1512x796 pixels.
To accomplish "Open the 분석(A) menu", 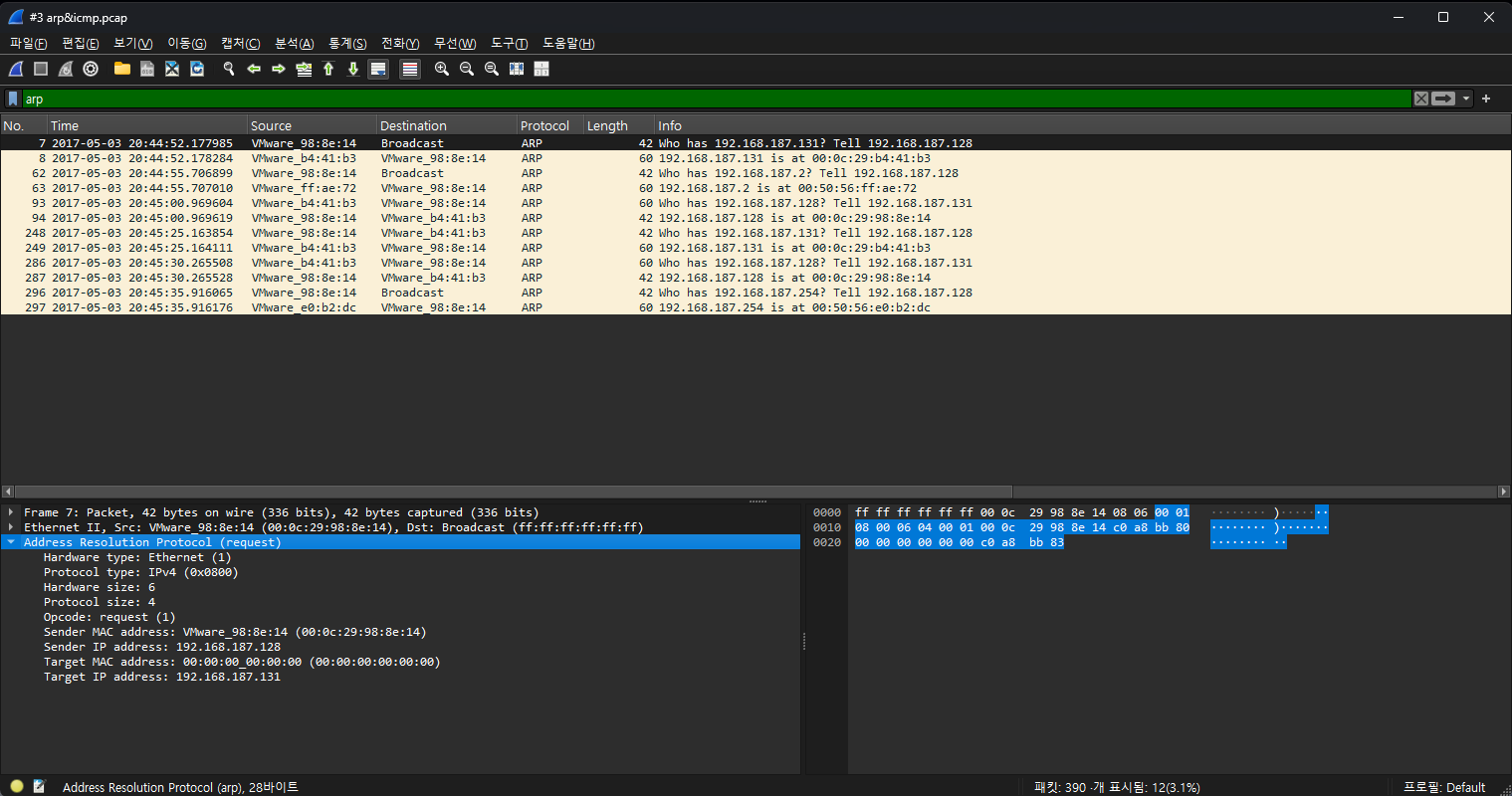I will (x=294, y=43).
